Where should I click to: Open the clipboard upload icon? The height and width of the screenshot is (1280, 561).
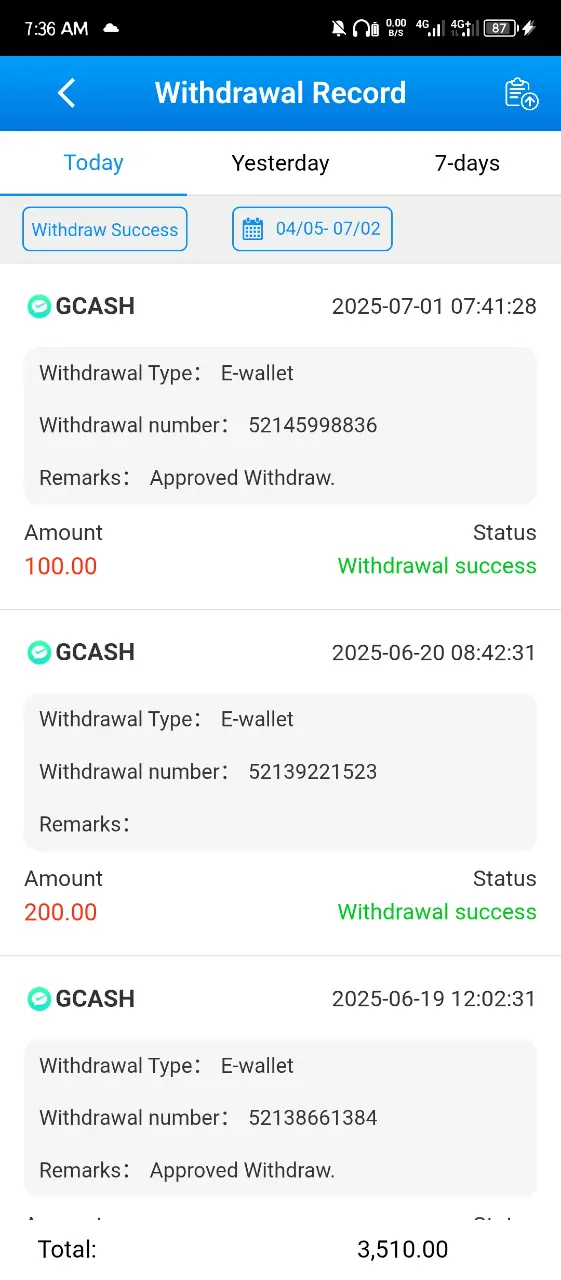(521, 93)
